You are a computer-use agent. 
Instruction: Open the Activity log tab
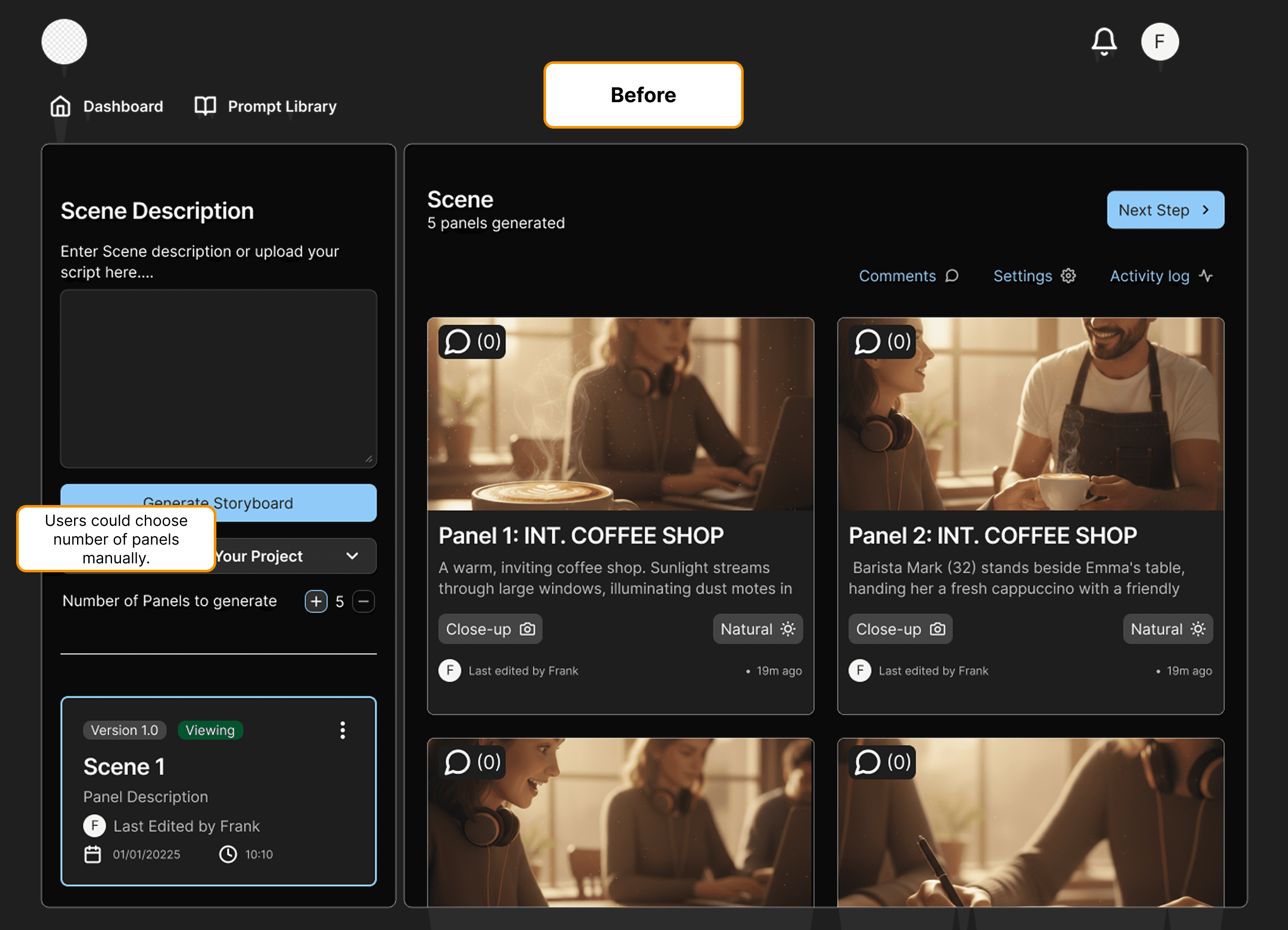tap(1161, 276)
